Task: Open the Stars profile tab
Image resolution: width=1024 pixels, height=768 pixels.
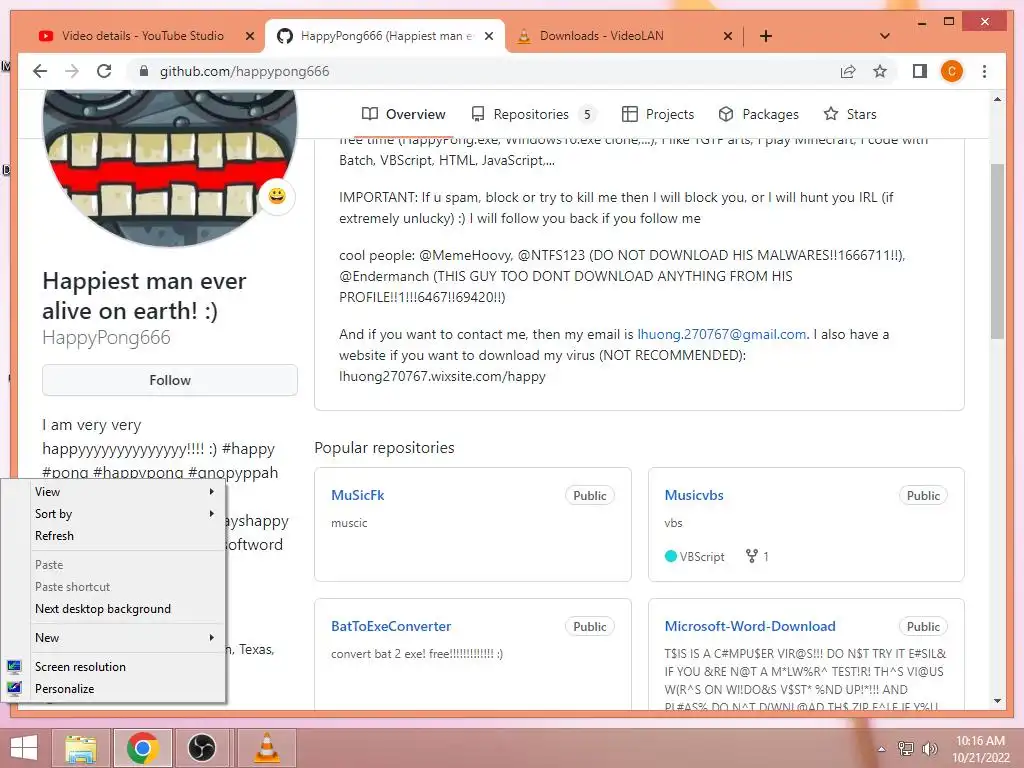Action: [850, 114]
